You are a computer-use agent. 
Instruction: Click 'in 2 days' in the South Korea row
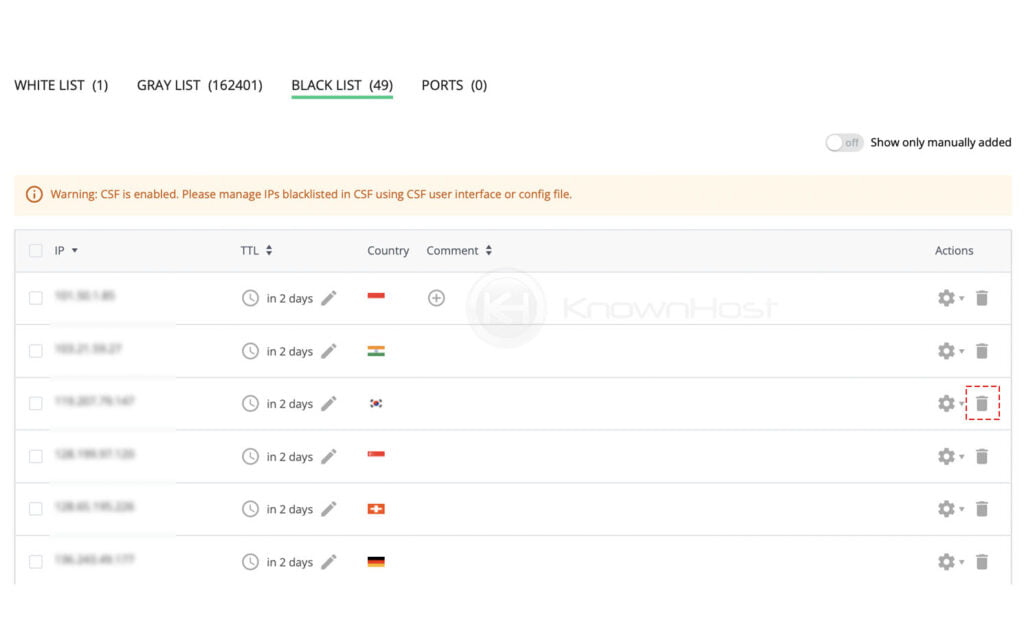[289, 404]
